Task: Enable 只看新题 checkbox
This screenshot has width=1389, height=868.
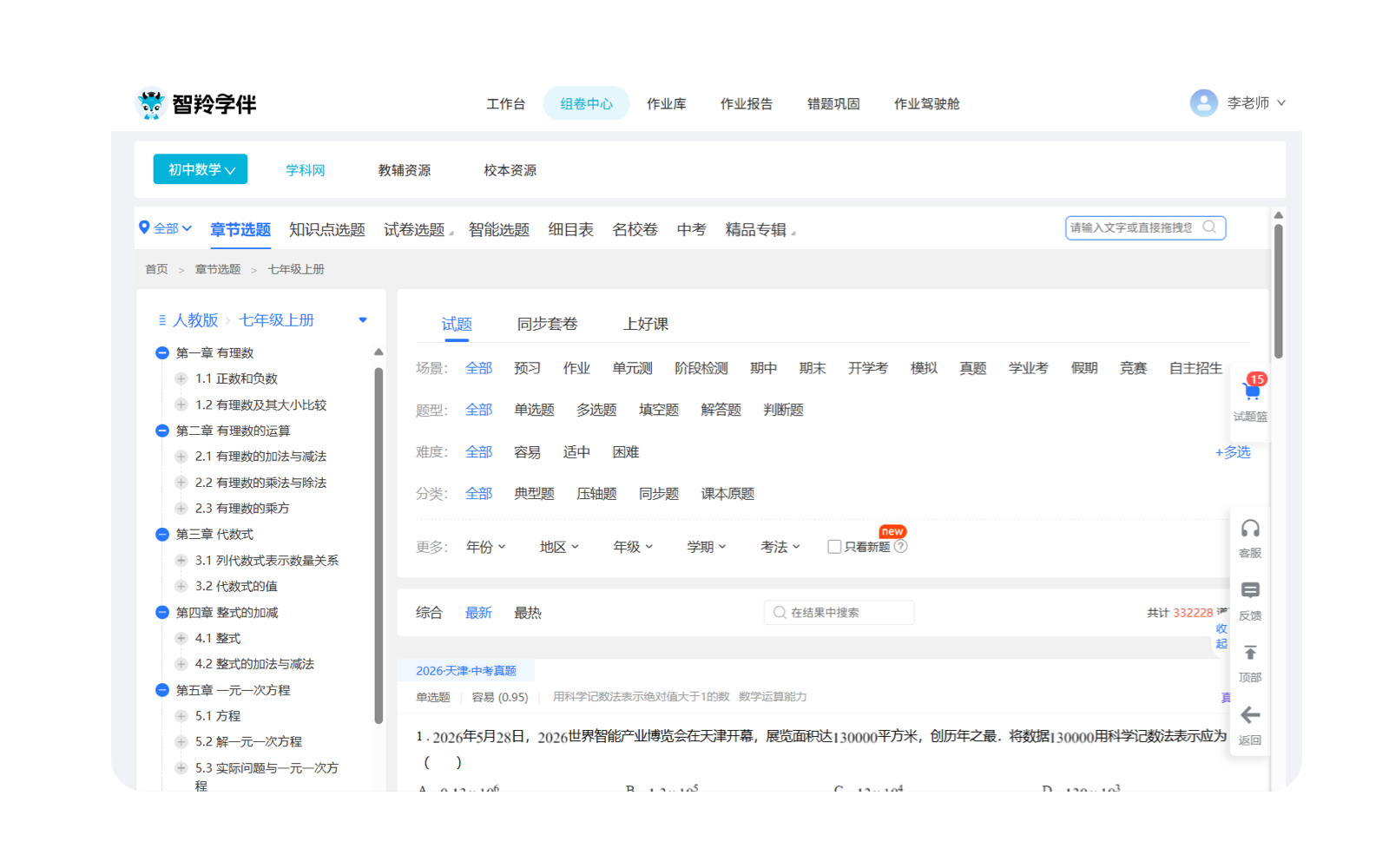Action: tap(834, 547)
